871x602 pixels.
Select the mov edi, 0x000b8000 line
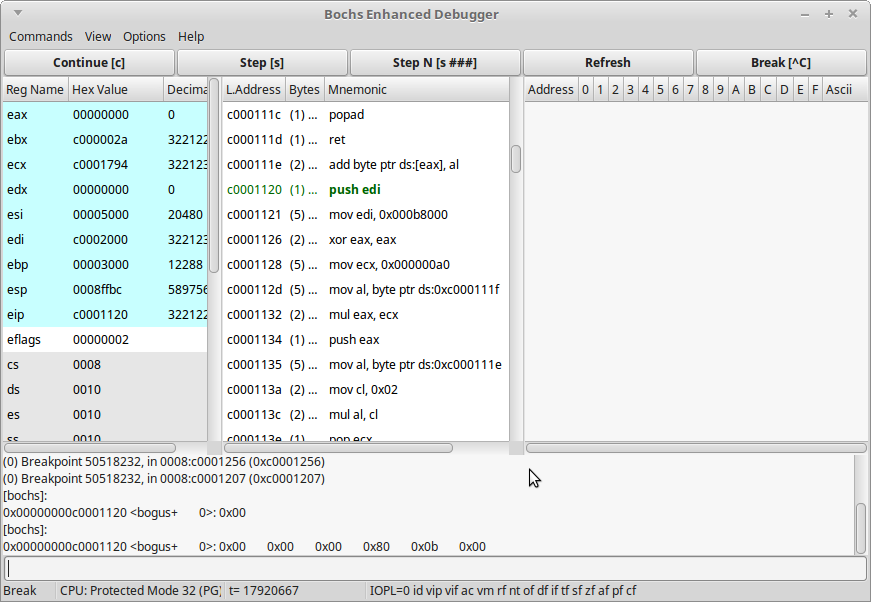366,215
